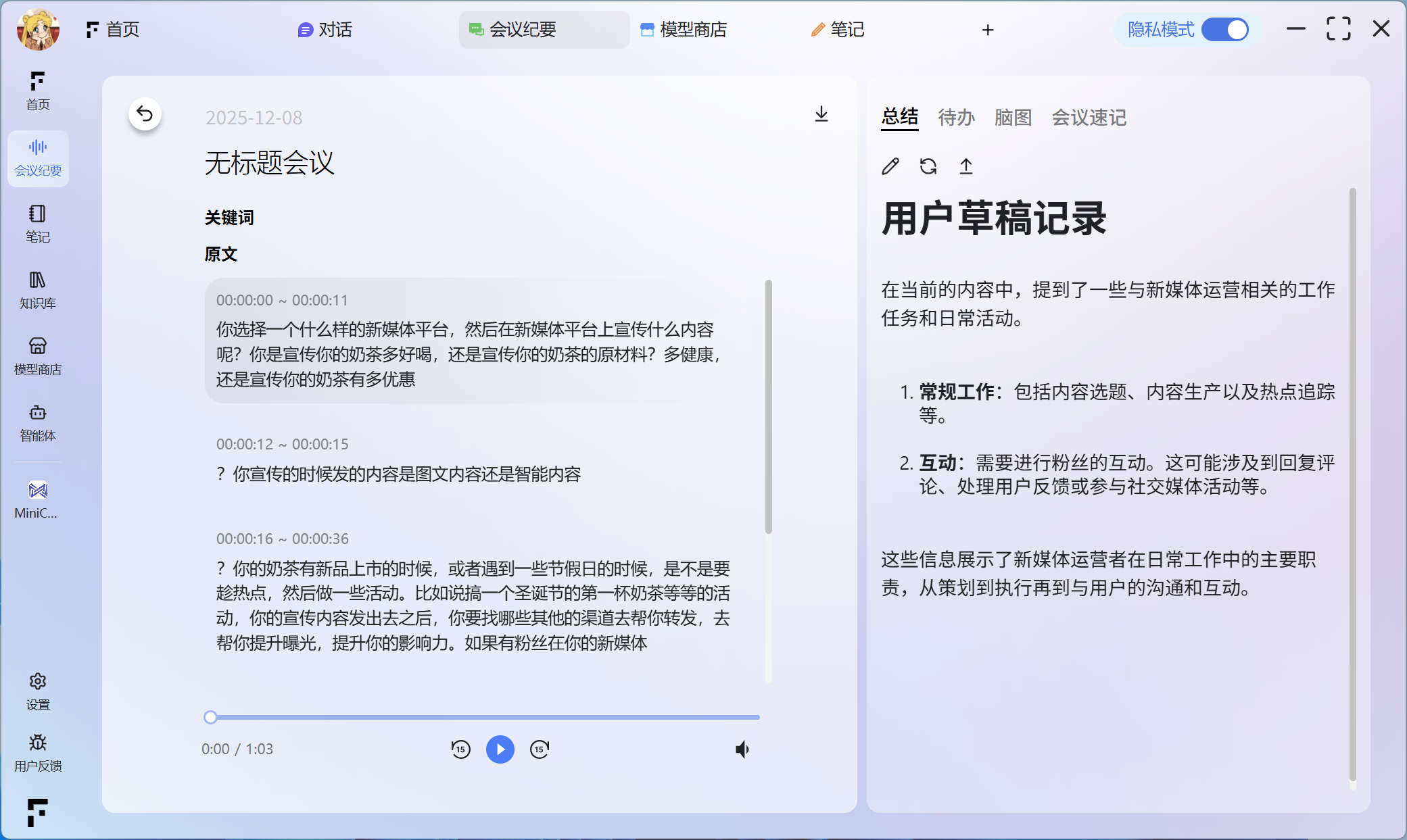Add a new tab with plus button
The image size is (1407, 840).
[x=988, y=30]
